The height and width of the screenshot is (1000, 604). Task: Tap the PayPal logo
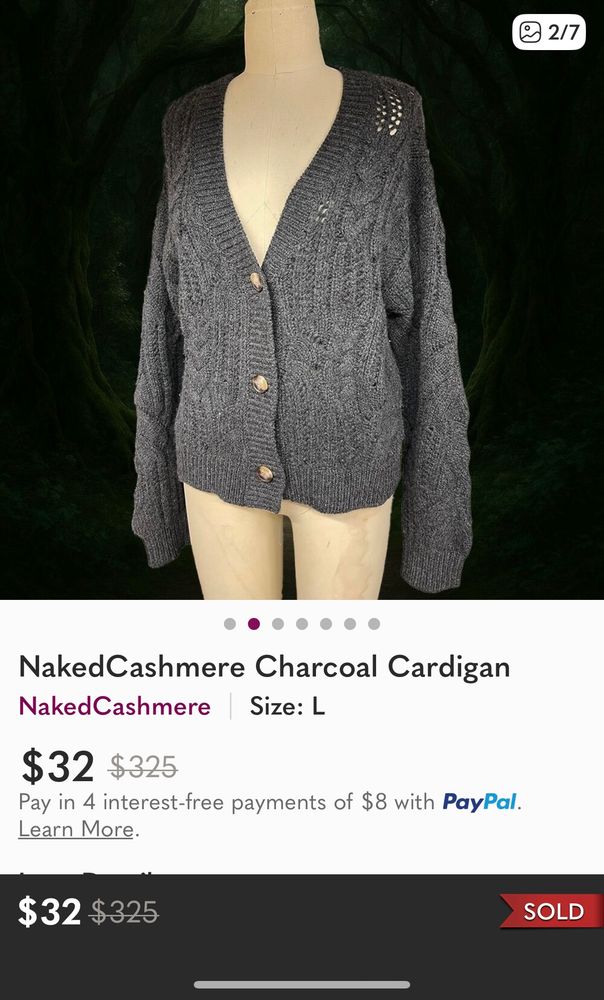480,802
